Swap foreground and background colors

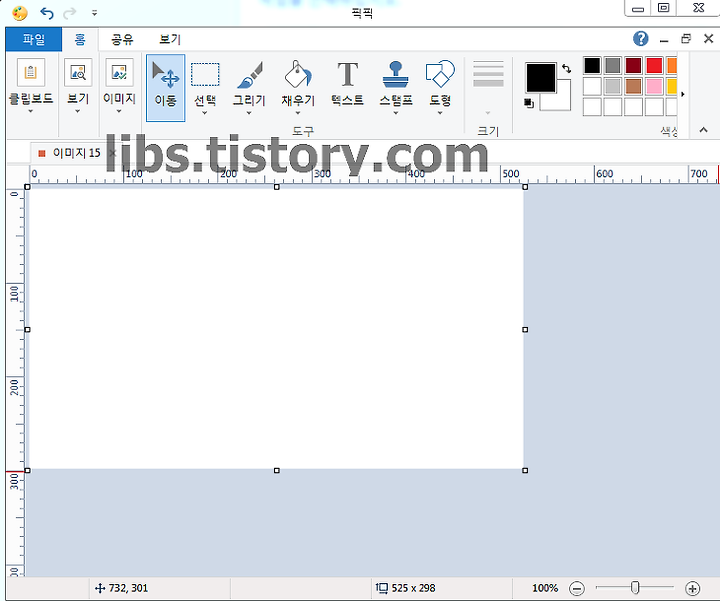567,68
